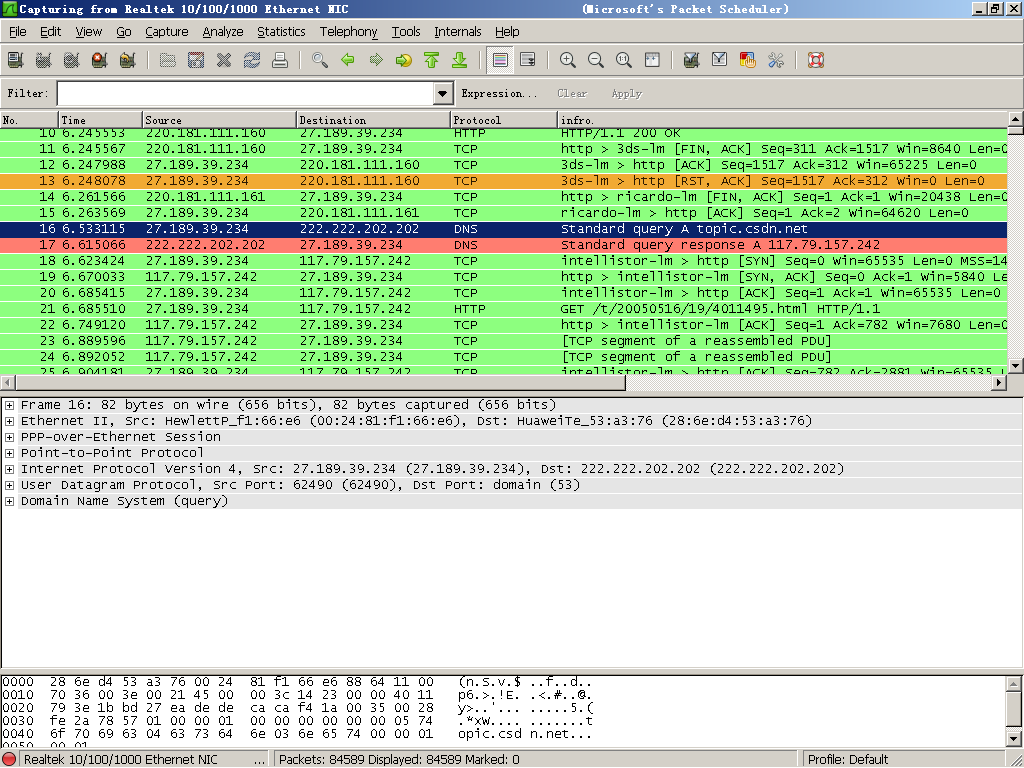Expand Domain Name System (query) node
The height and width of the screenshot is (768, 1024).
(10, 501)
